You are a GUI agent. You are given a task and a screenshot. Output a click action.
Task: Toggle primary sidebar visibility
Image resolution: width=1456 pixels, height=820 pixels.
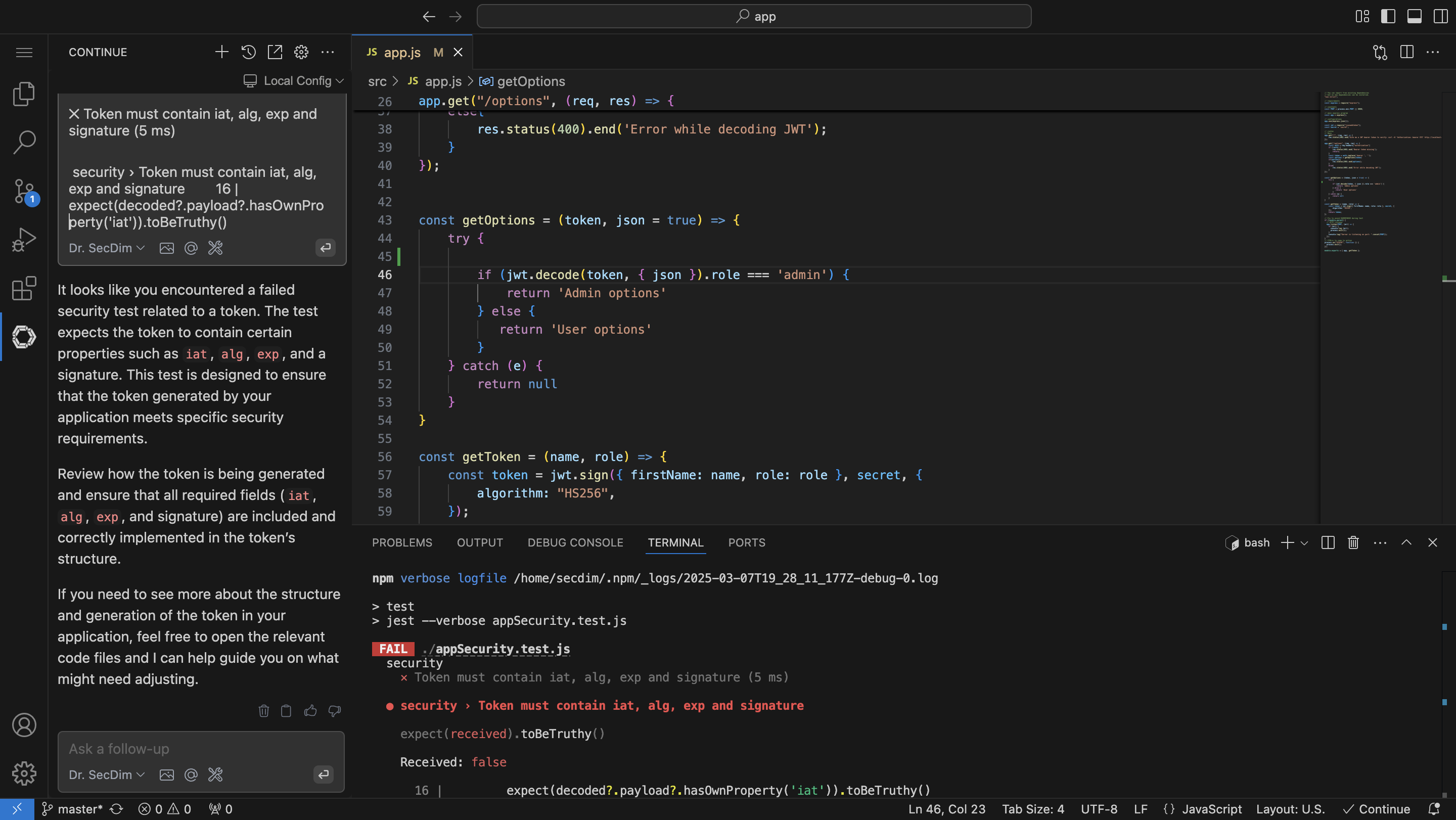click(x=1388, y=16)
